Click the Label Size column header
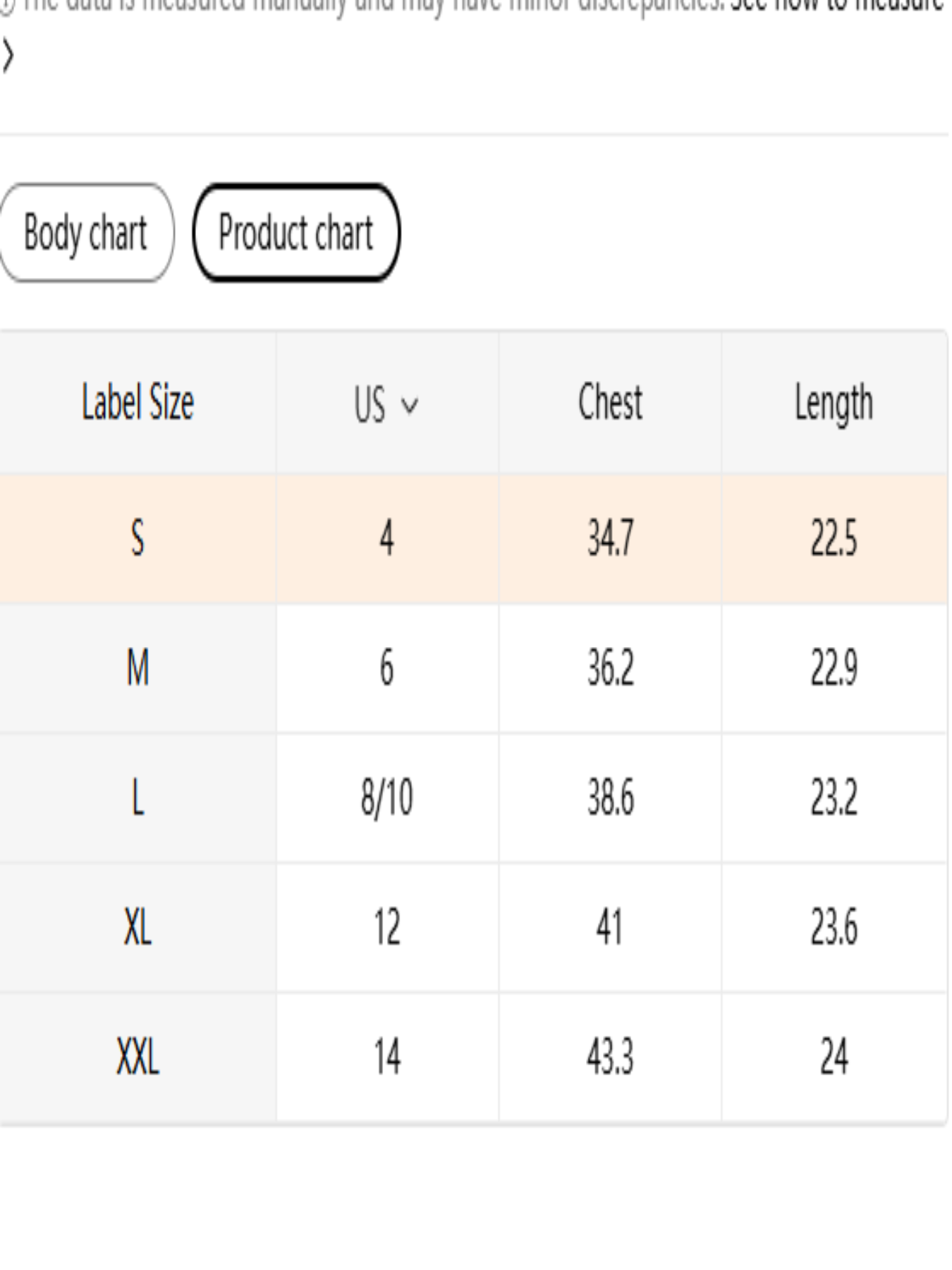 138,403
